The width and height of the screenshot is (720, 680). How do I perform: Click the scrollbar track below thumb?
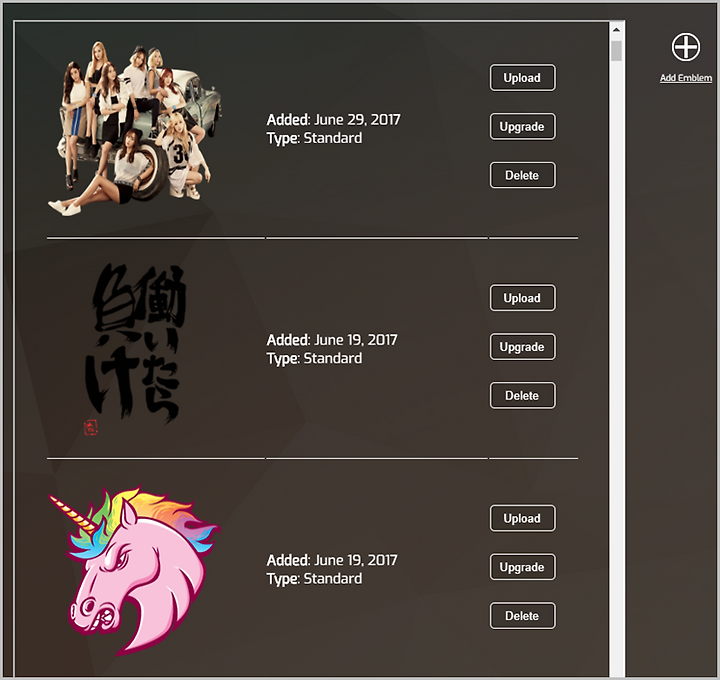[x=616, y=367]
